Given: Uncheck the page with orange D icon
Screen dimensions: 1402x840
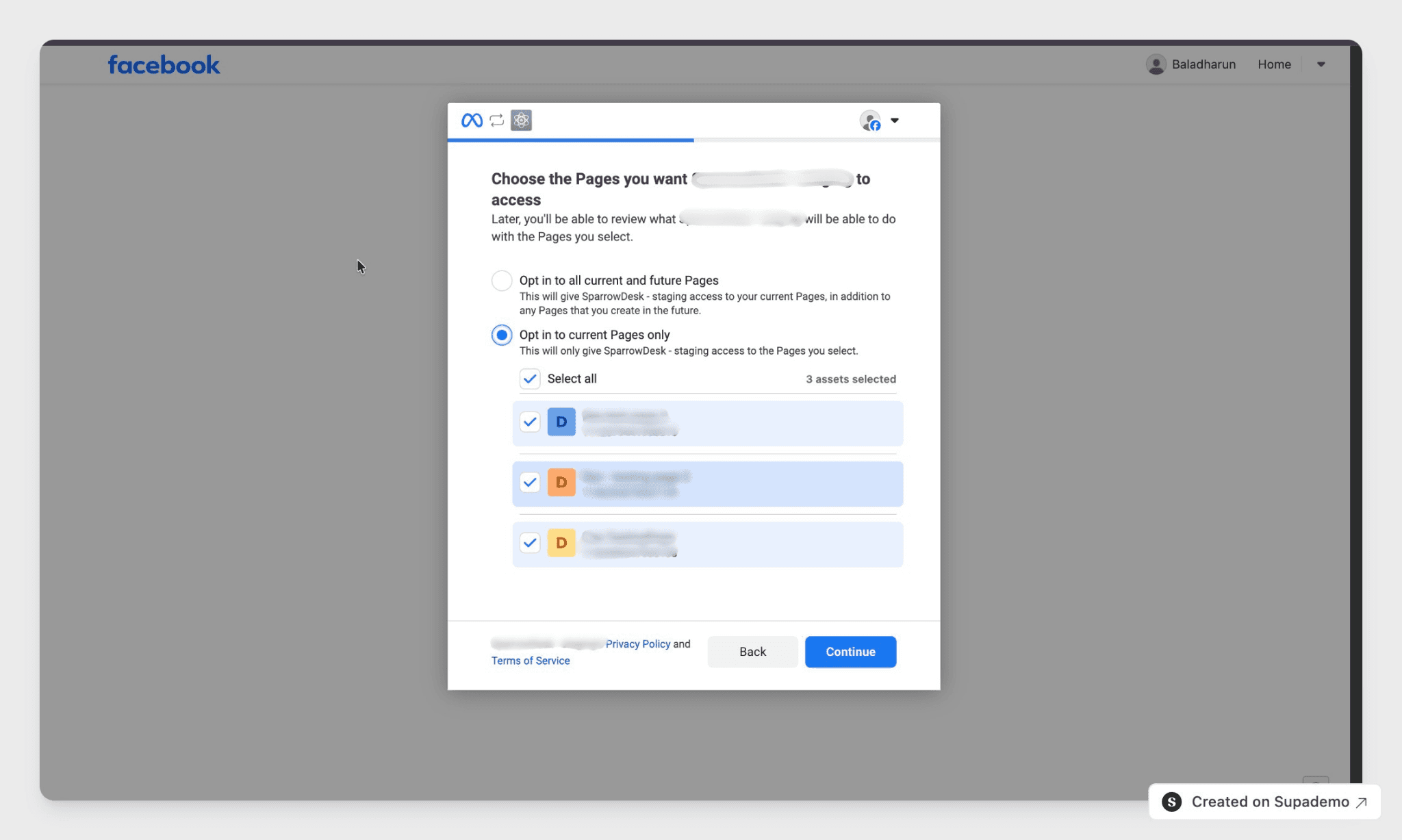Looking at the screenshot, I should 530,483.
